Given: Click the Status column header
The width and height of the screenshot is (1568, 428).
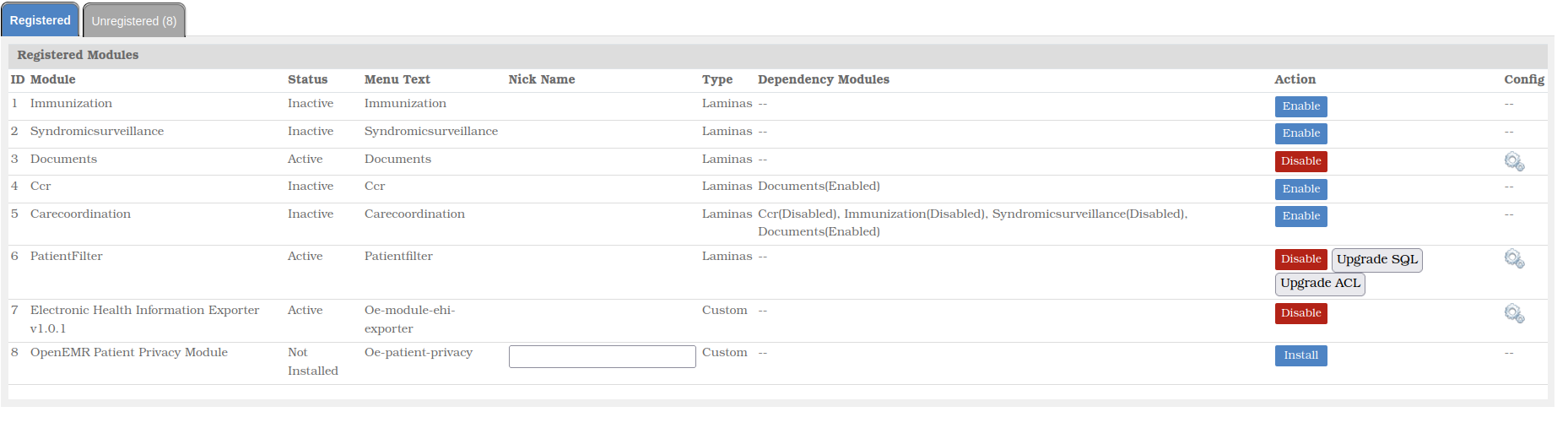Looking at the screenshot, I should coord(307,79).
